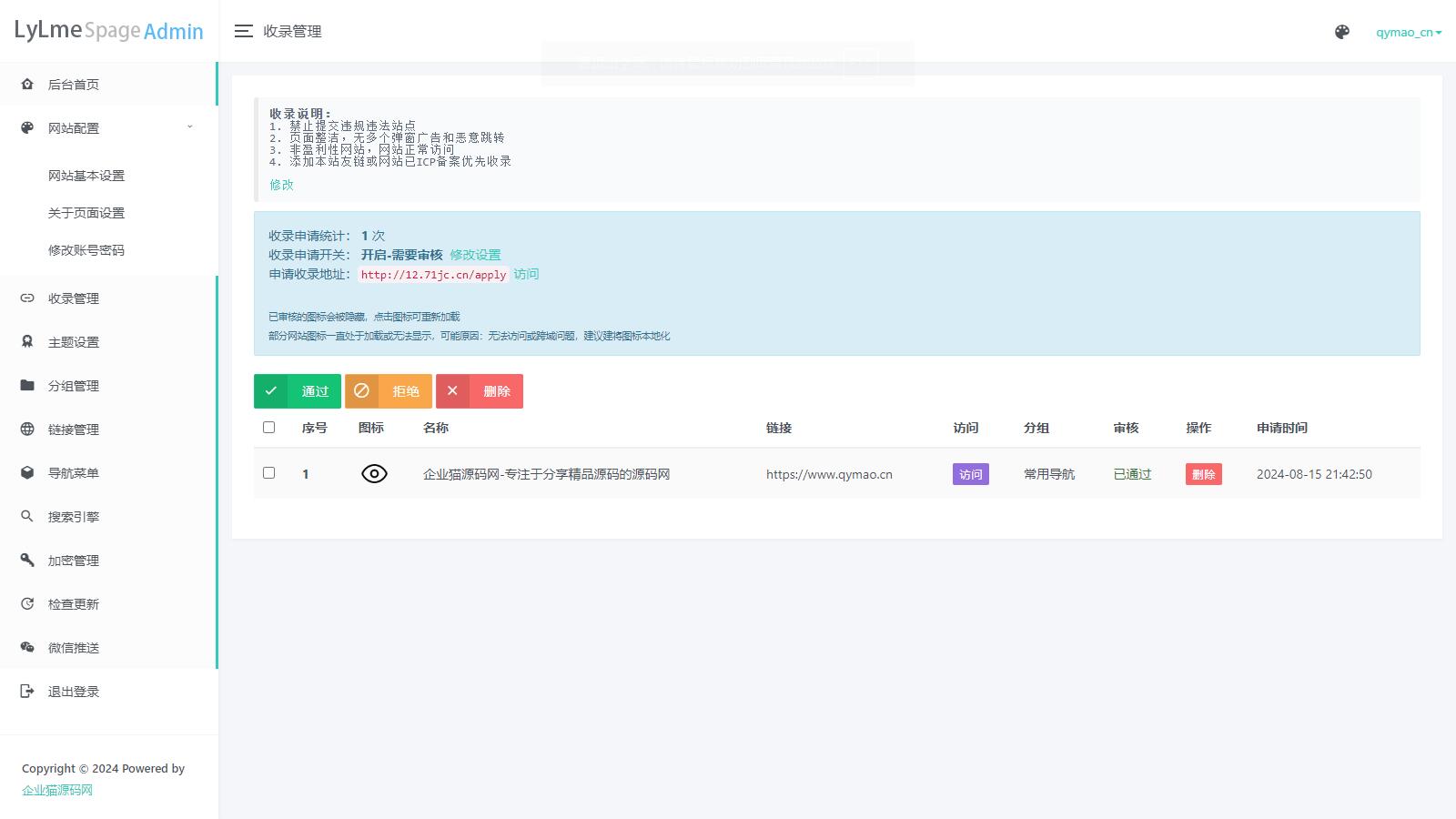This screenshot has height=819, width=1456.
Task: Click the eye icon in row 1
Action: [x=374, y=474]
